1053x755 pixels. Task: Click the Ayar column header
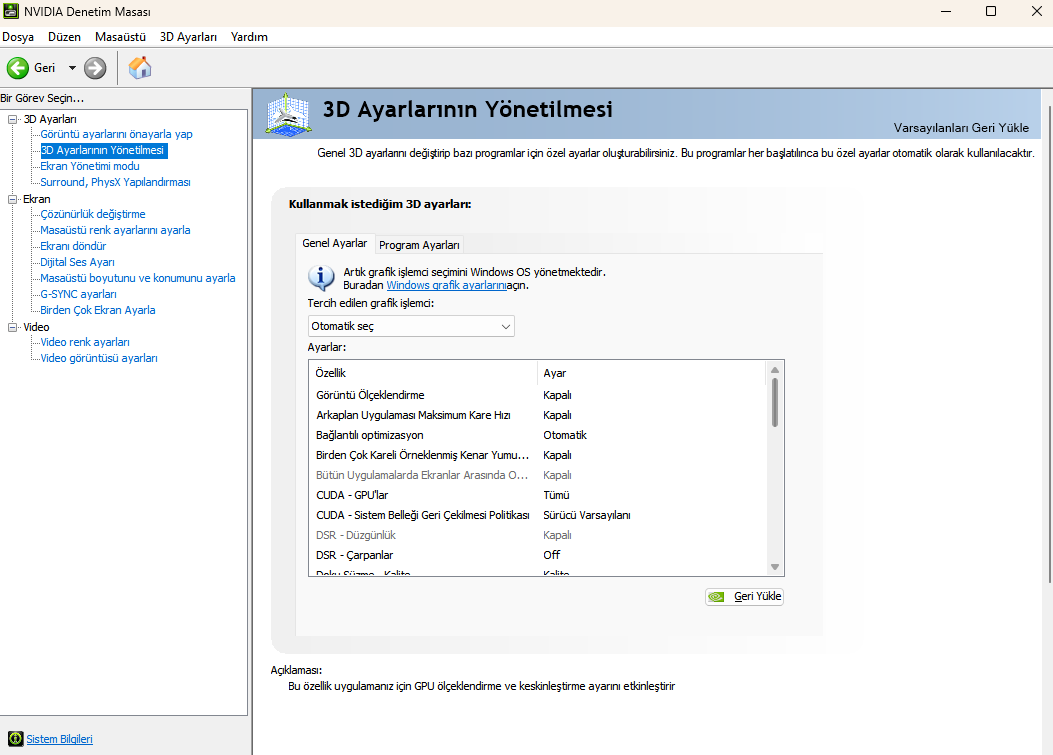[651, 373]
